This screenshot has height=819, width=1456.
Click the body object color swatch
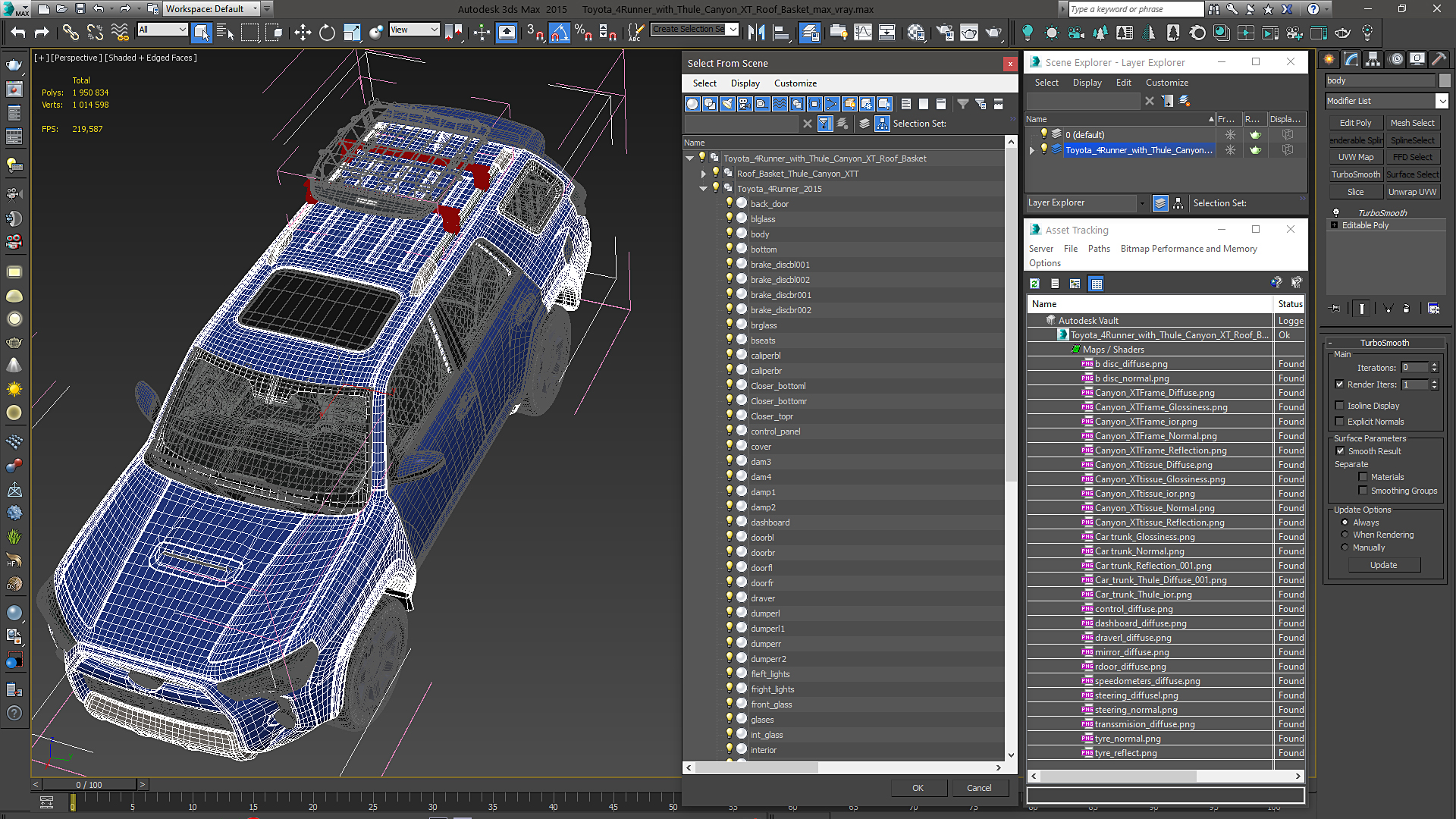coord(1444,80)
